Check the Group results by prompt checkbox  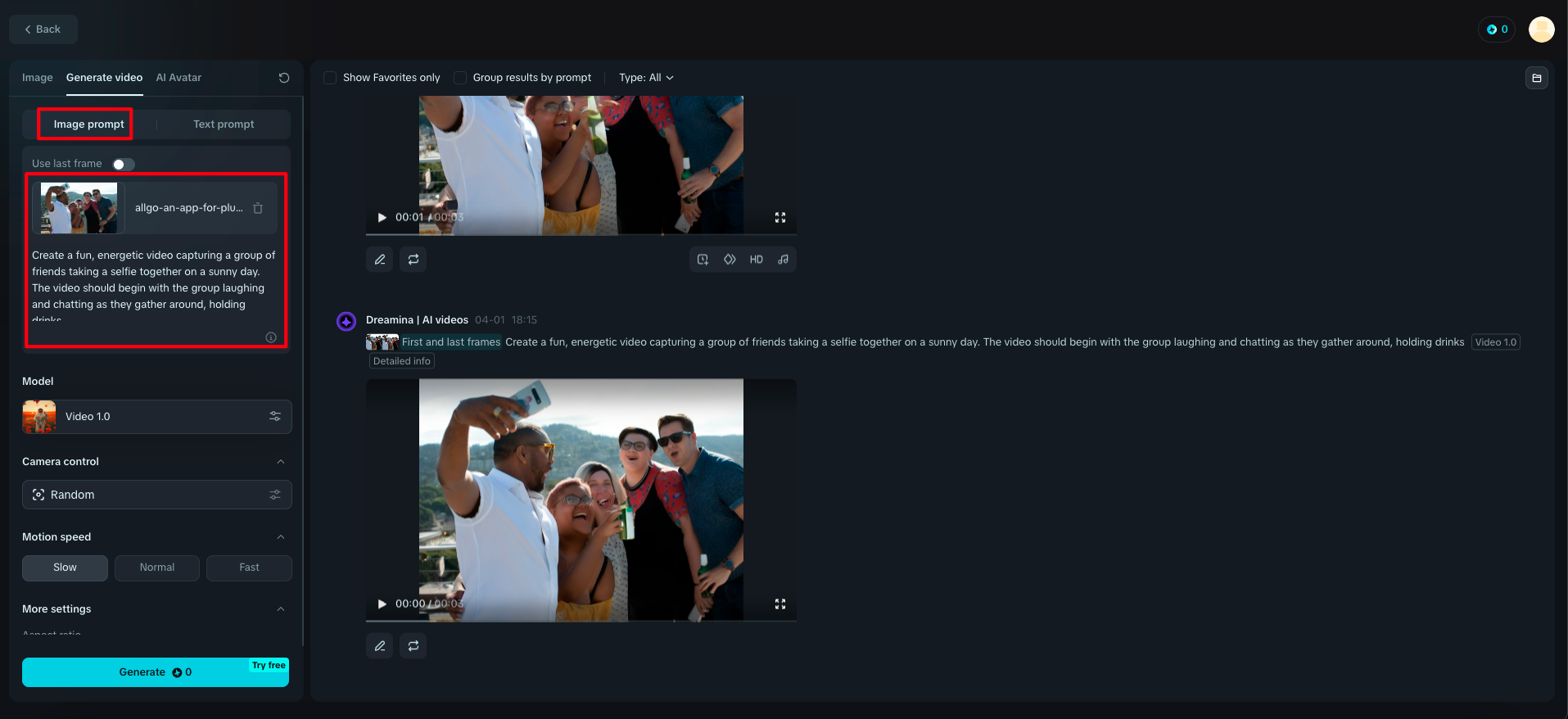[460, 78]
